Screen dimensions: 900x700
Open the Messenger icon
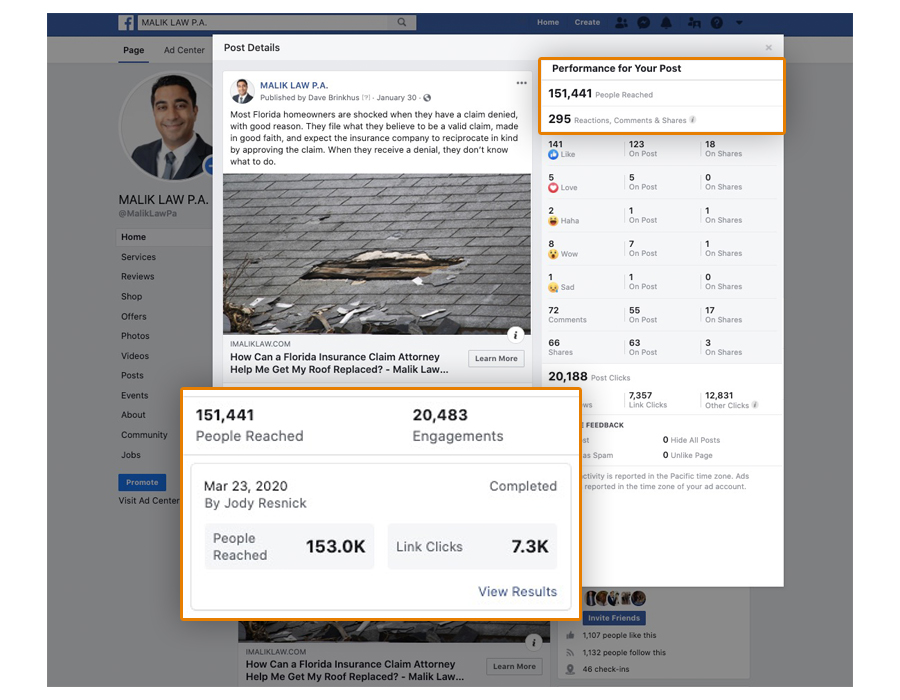(x=643, y=22)
